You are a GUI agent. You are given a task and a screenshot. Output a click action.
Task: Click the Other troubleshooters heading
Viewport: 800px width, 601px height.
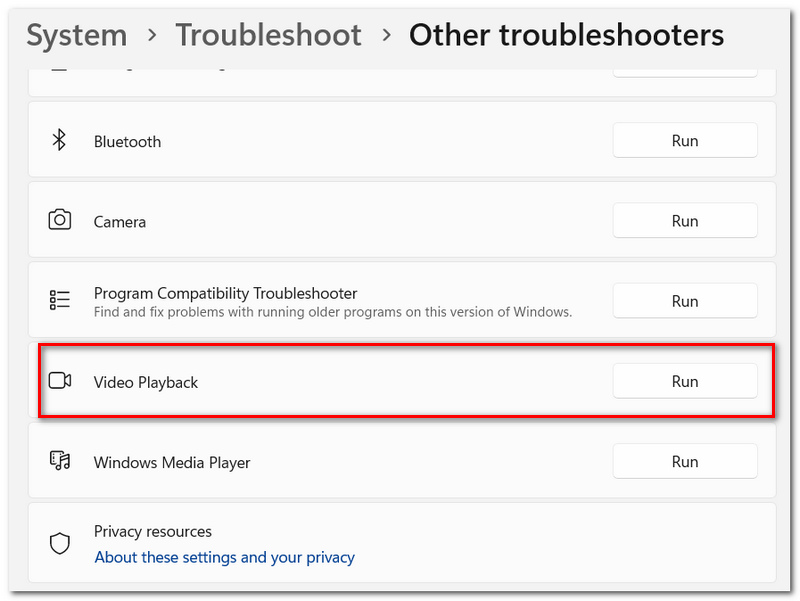(x=566, y=35)
